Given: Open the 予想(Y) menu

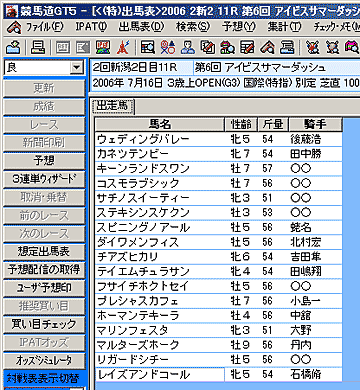Looking at the screenshot, I should 239,27.
